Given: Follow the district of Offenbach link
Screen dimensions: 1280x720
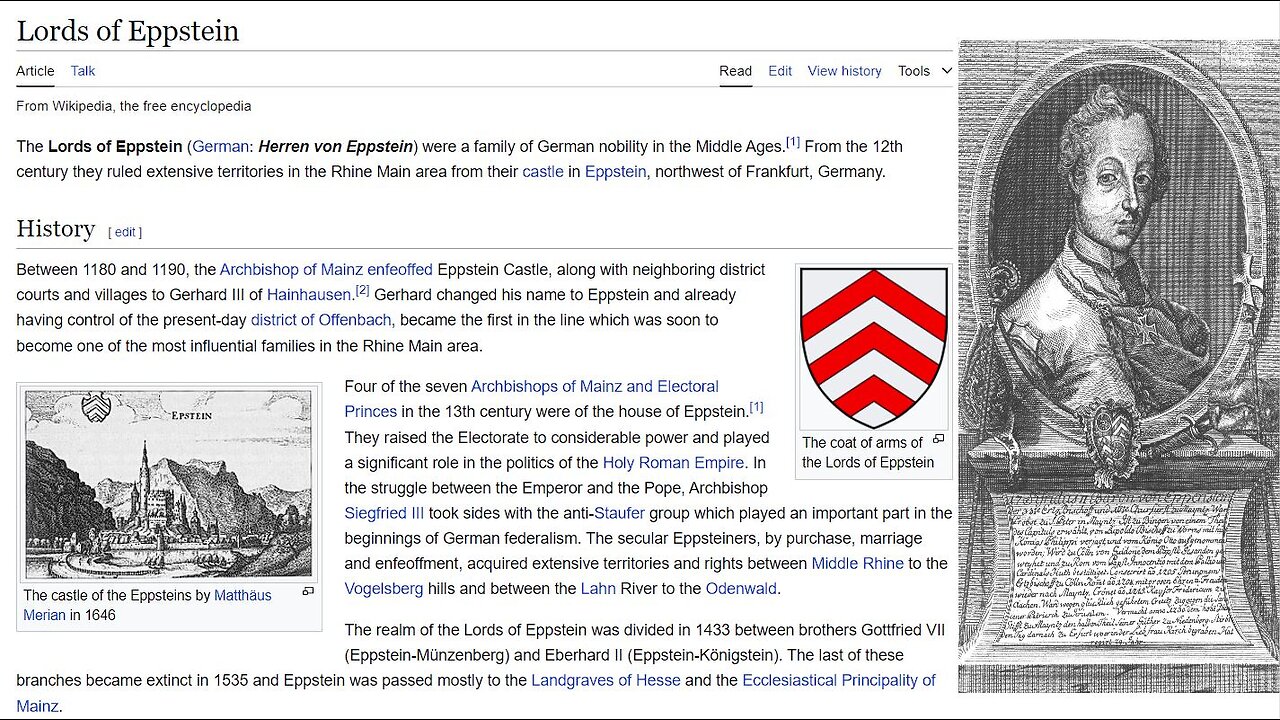Looking at the screenshot, I should [321, 320].
